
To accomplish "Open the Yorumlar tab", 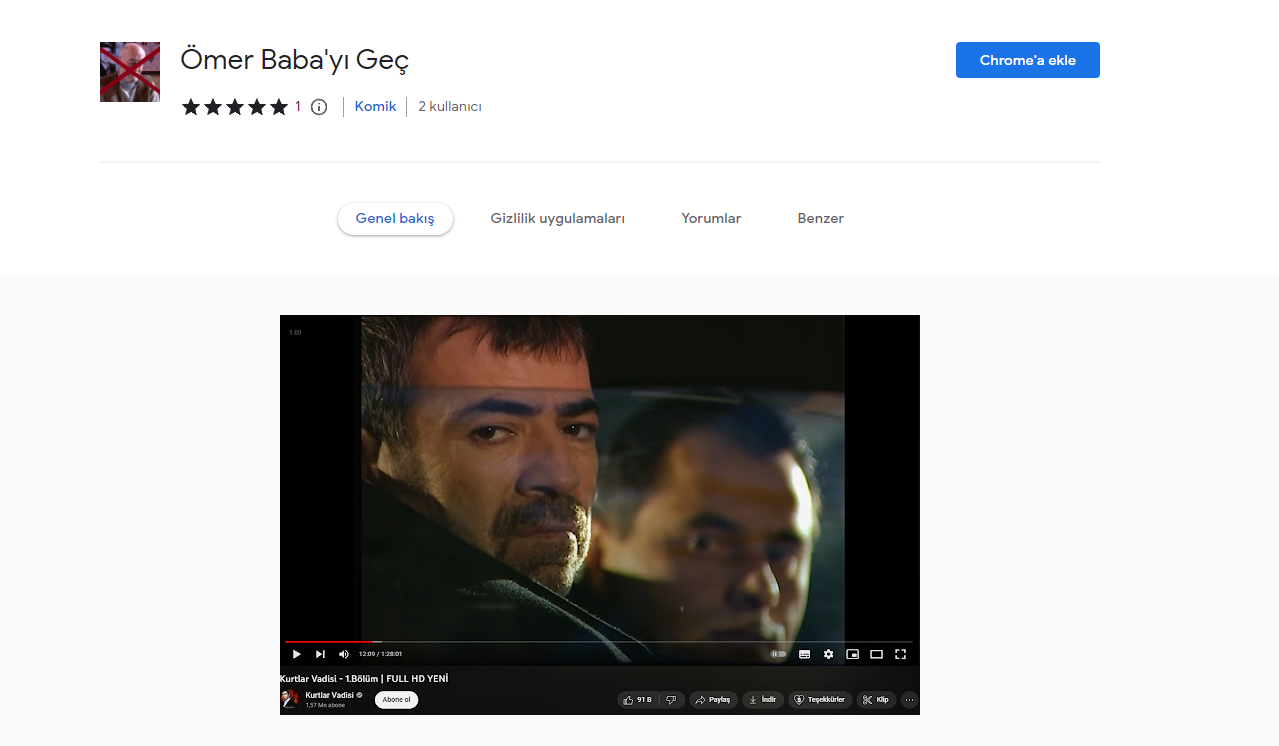I will click(x=711, y=219).
